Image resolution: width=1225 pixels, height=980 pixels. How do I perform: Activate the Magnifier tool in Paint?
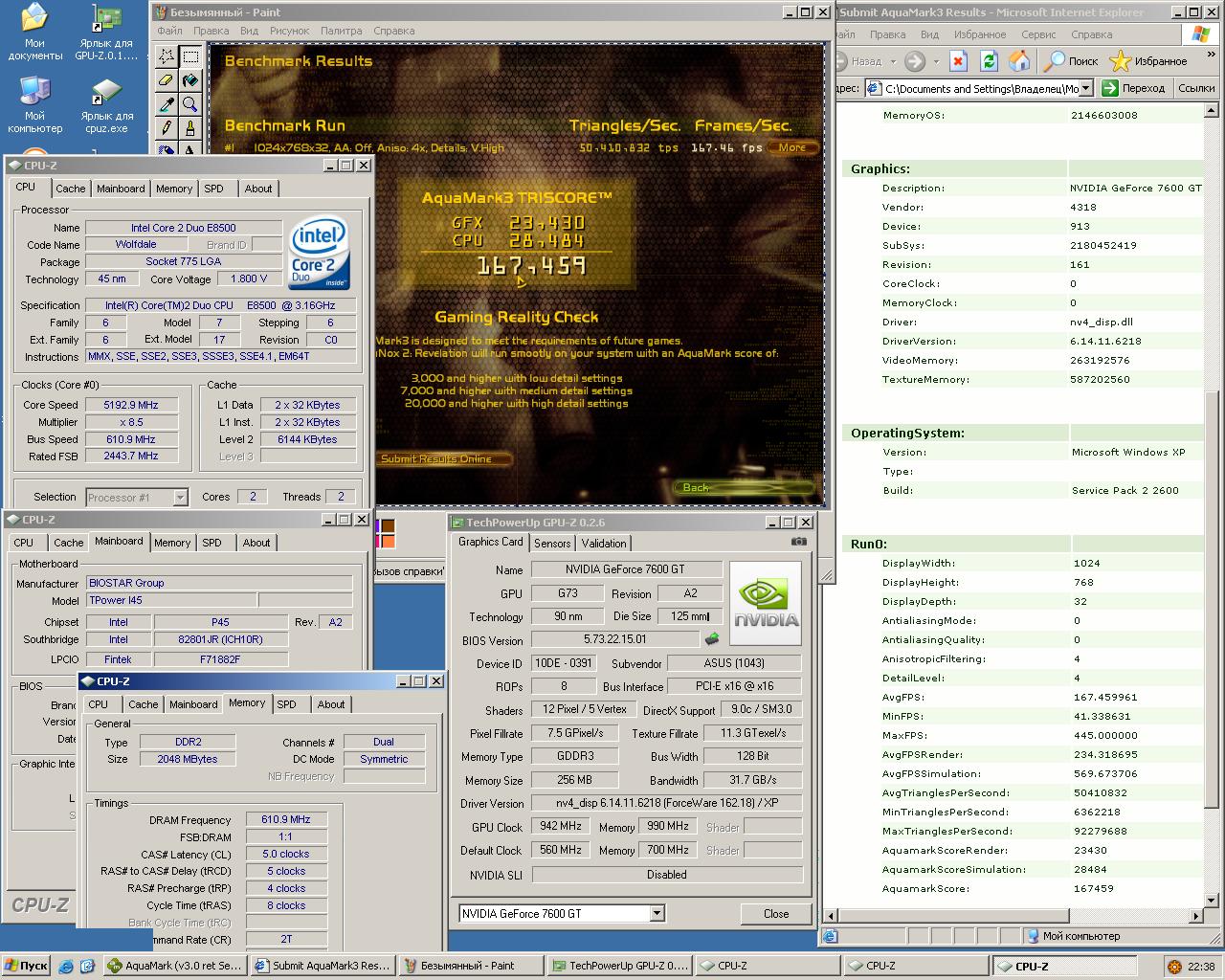pos(190,104)
